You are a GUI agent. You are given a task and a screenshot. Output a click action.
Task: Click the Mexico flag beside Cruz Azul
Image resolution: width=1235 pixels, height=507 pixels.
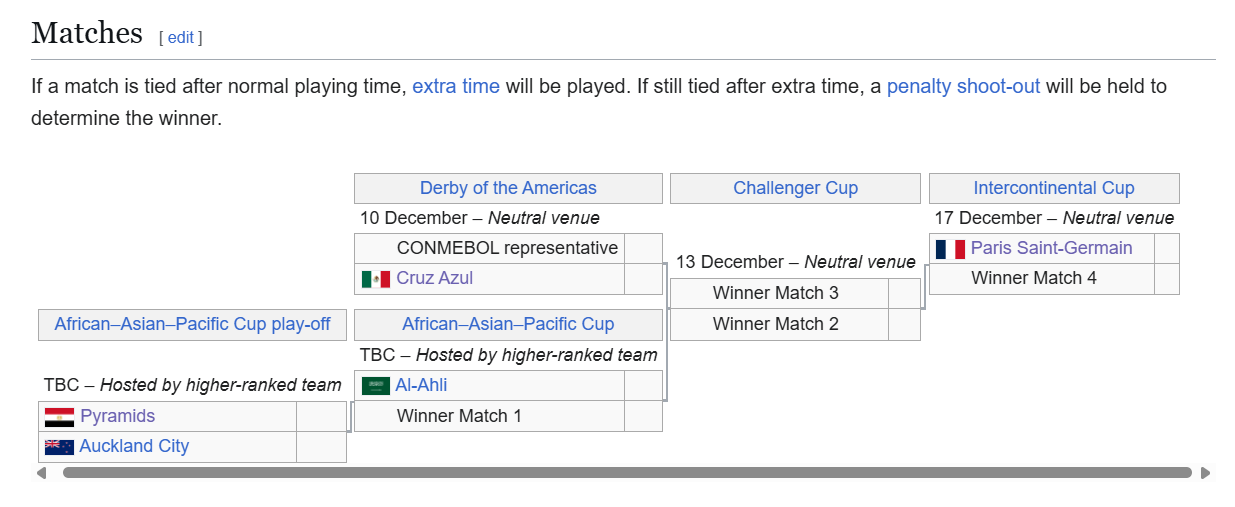point(376,279)
